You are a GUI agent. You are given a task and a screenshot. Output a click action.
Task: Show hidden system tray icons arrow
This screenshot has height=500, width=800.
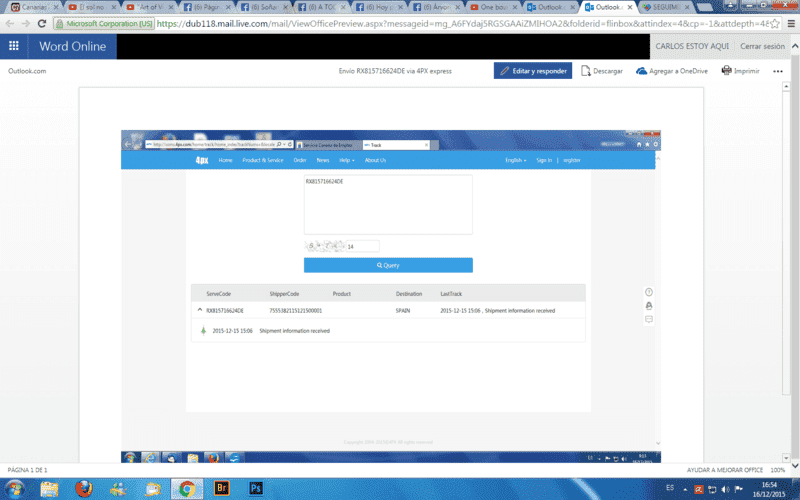pyautogui.click(x=685, y=489)
